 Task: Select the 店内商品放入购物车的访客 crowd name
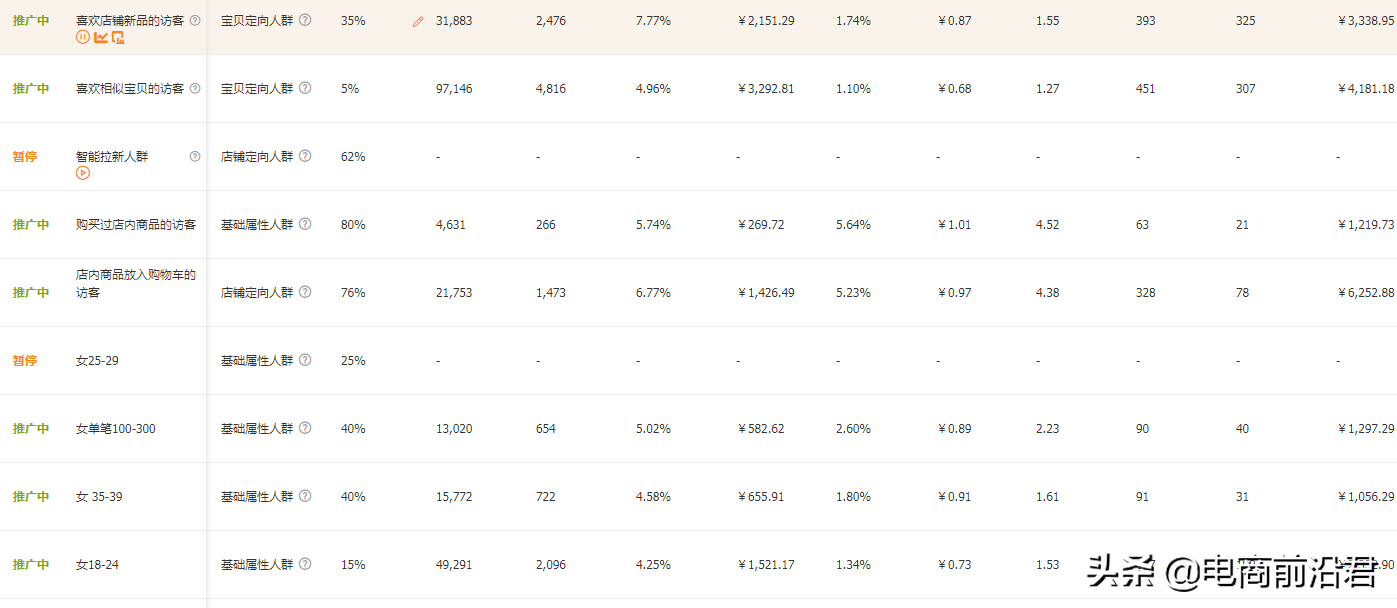(136, 283)
